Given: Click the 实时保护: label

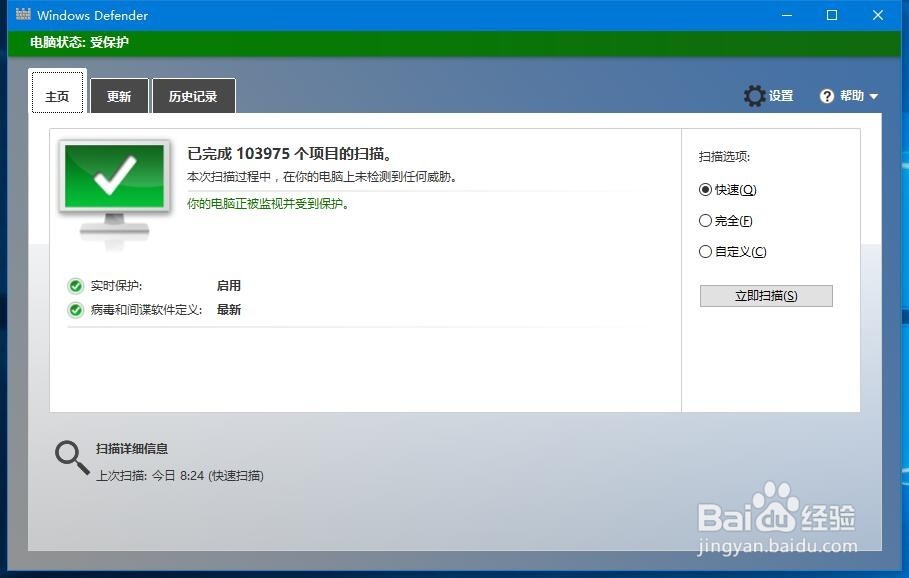Looking at the screenshot, I should [x=117, y=286].
